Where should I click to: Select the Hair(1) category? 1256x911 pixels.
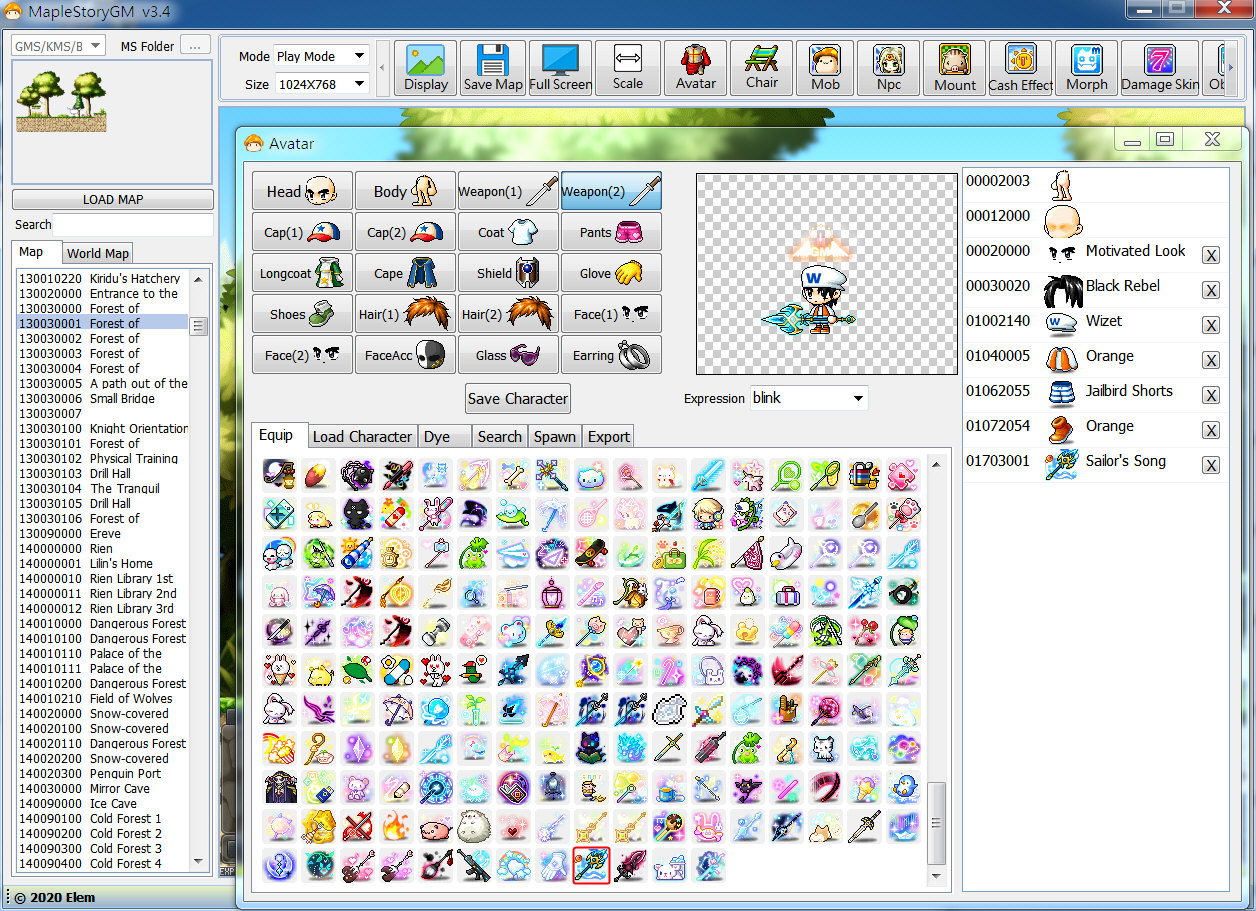coord(405,314)
